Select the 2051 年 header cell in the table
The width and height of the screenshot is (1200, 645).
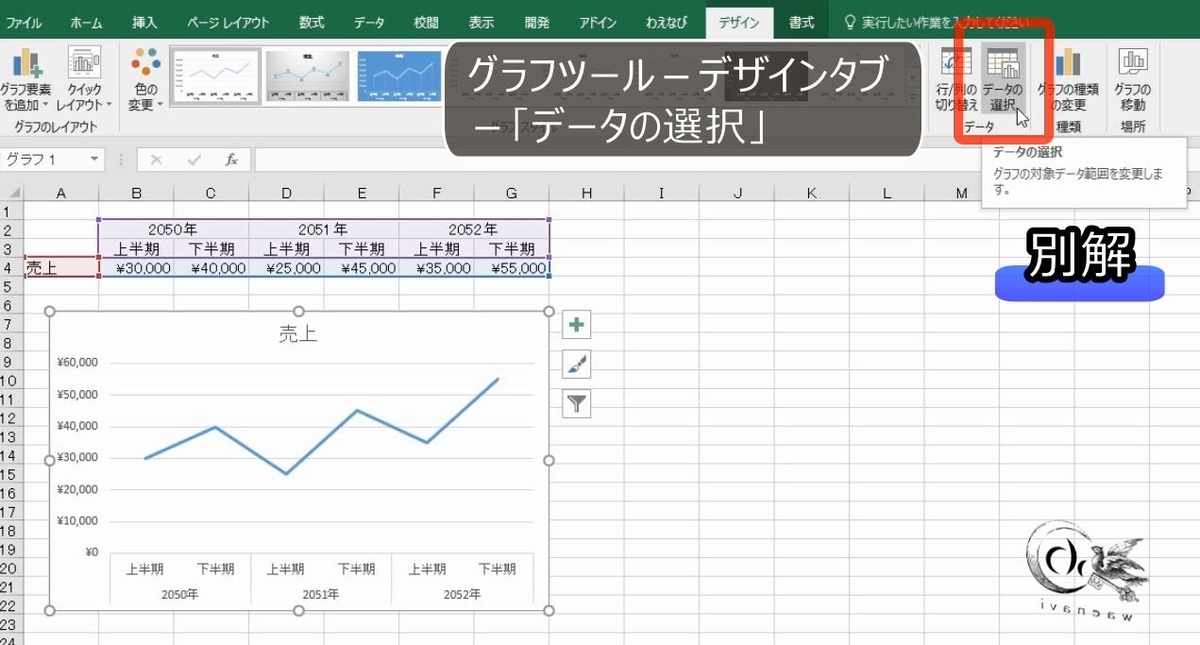[323, 230]
